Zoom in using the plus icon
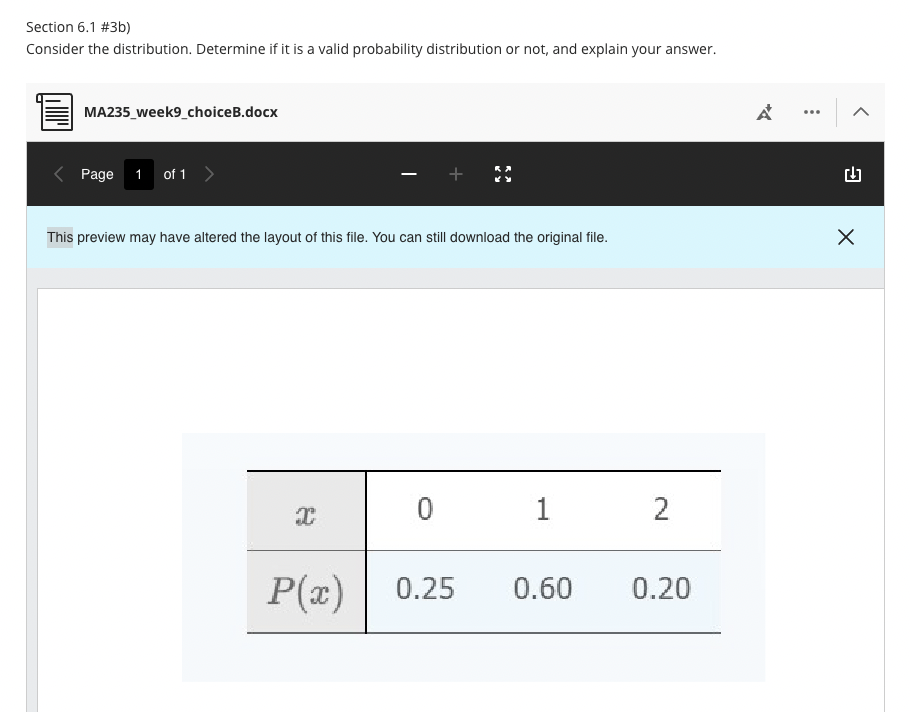 [456, 174]
